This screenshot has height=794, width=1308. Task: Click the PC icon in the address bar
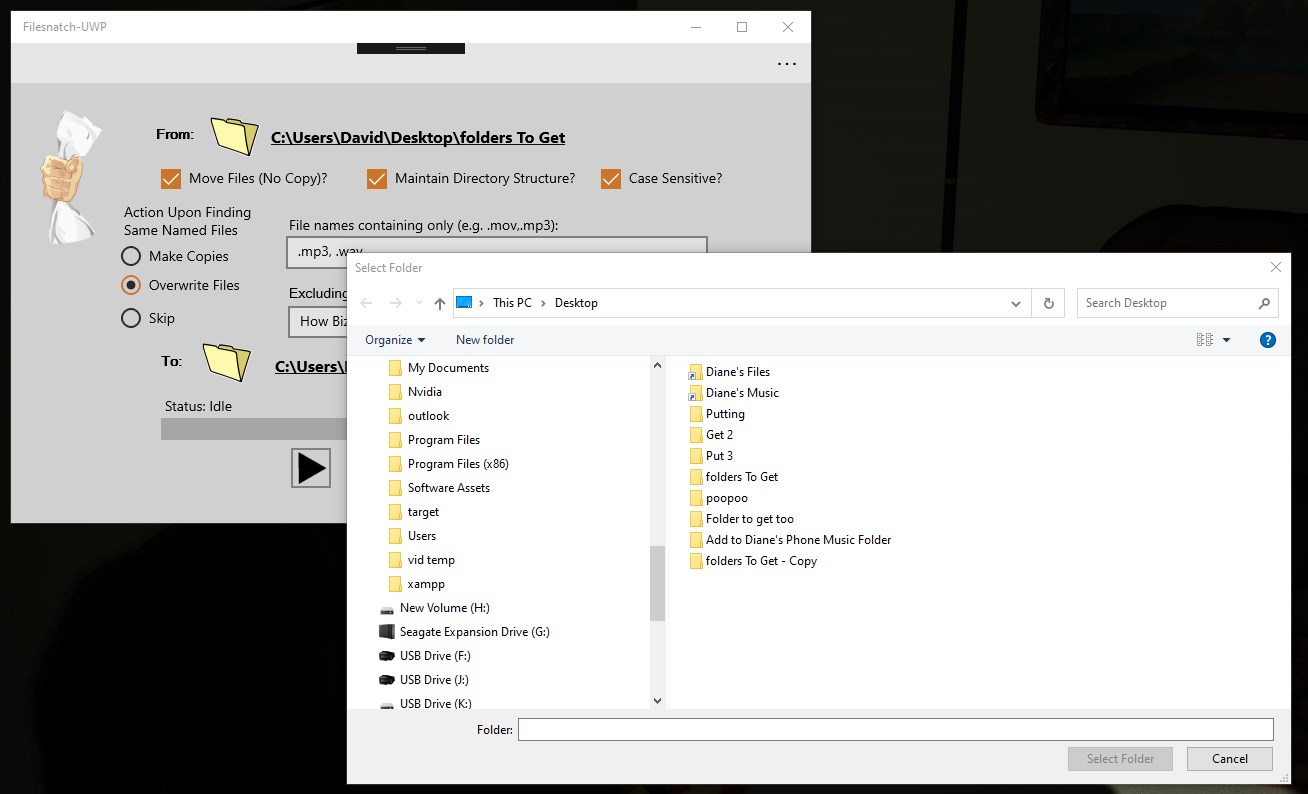pyautogui.click(x=464, y=303)
